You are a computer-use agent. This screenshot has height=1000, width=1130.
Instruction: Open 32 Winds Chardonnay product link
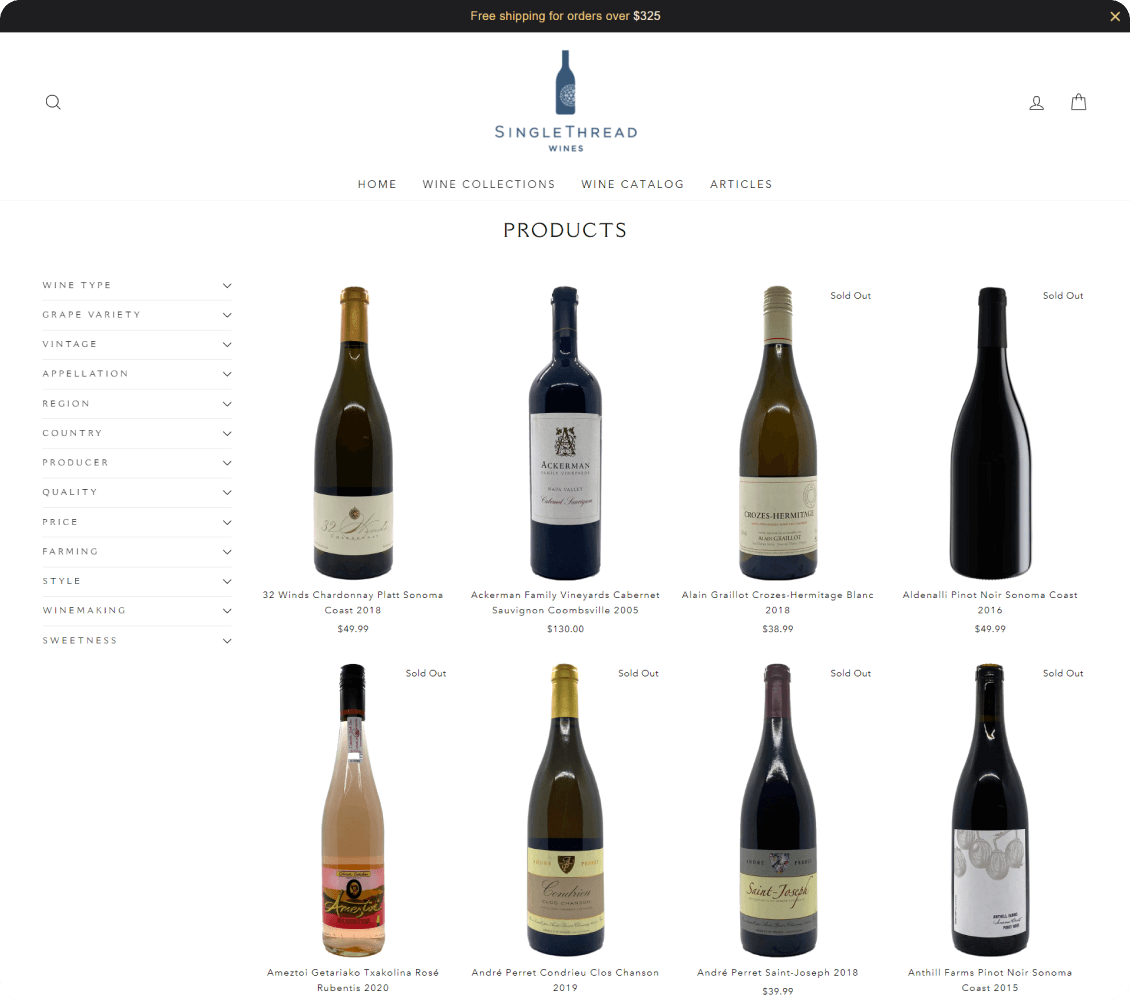[x=352, y=602]
